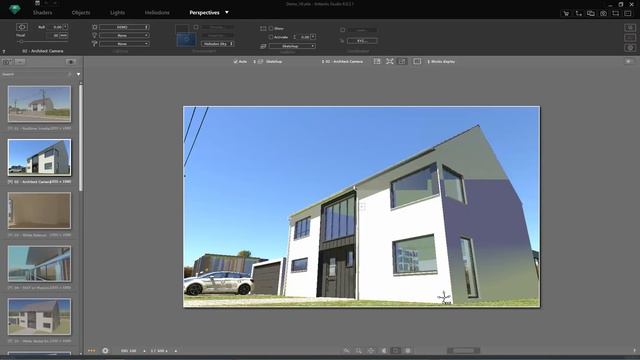This screenshot has width=640, height=360.
Task: Open the heliodon selection dropdown
Action: [124, 27]
